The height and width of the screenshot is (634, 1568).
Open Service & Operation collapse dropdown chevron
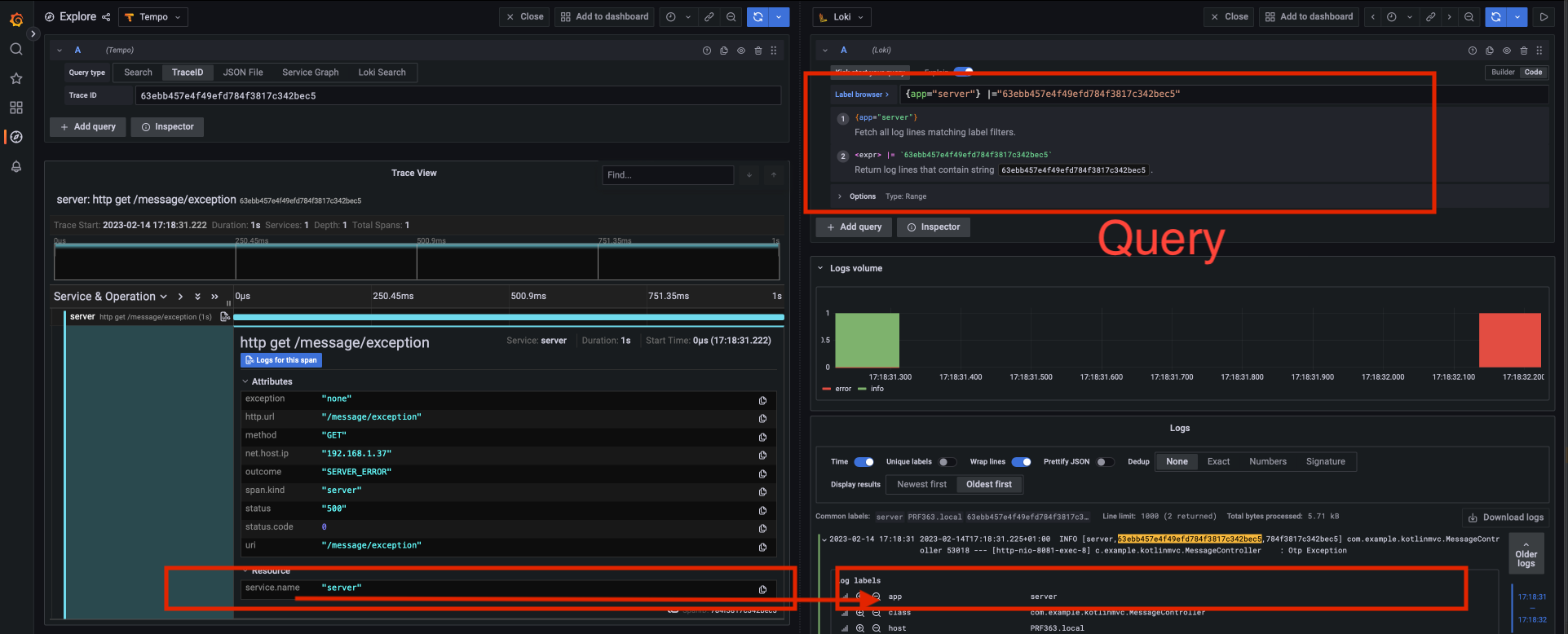[x=163, y=297]
